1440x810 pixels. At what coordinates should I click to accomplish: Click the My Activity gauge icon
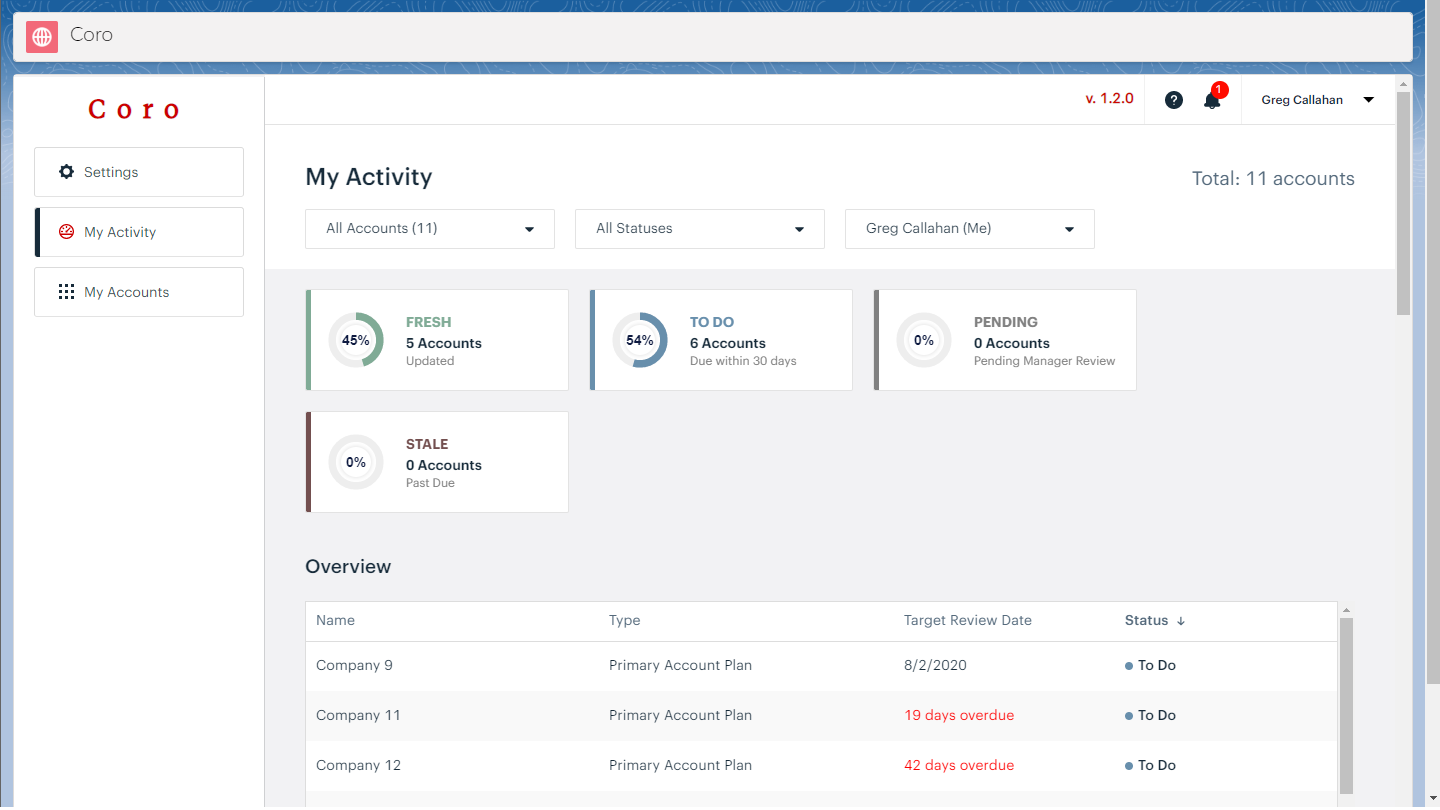point(67,232)
